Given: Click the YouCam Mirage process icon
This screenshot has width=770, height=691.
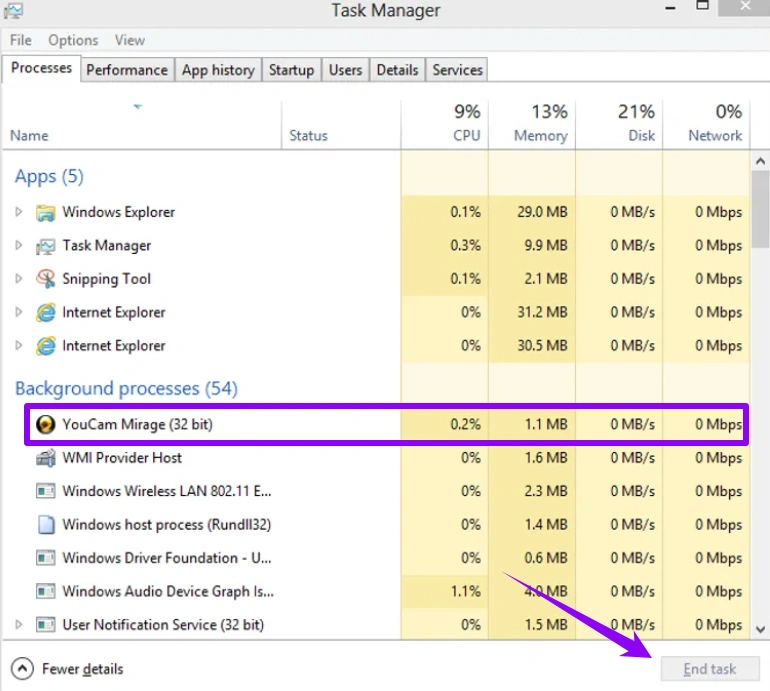Looking at the screenshot, I should tap(45, 424).
